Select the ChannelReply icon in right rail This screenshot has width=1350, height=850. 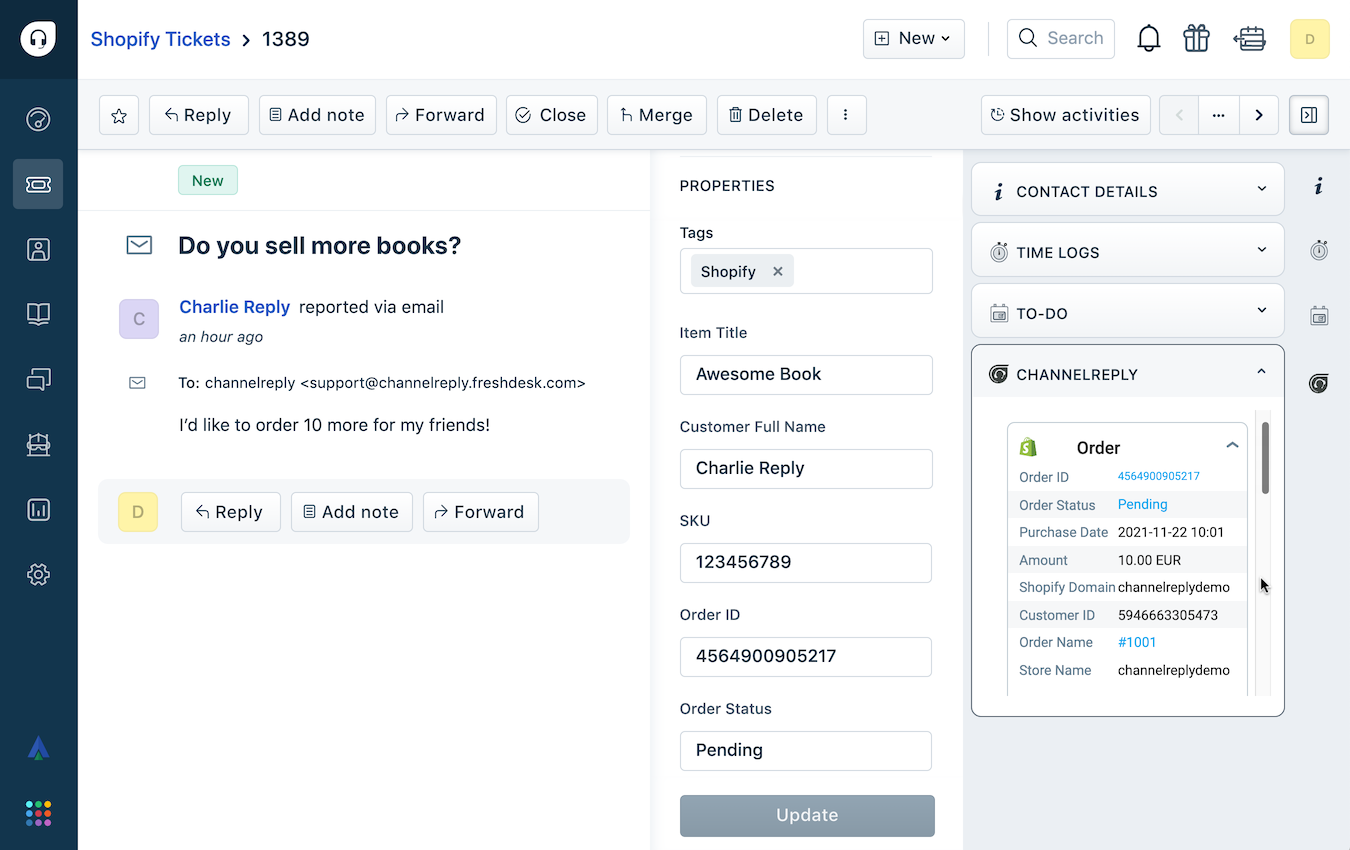point(1319,383)
